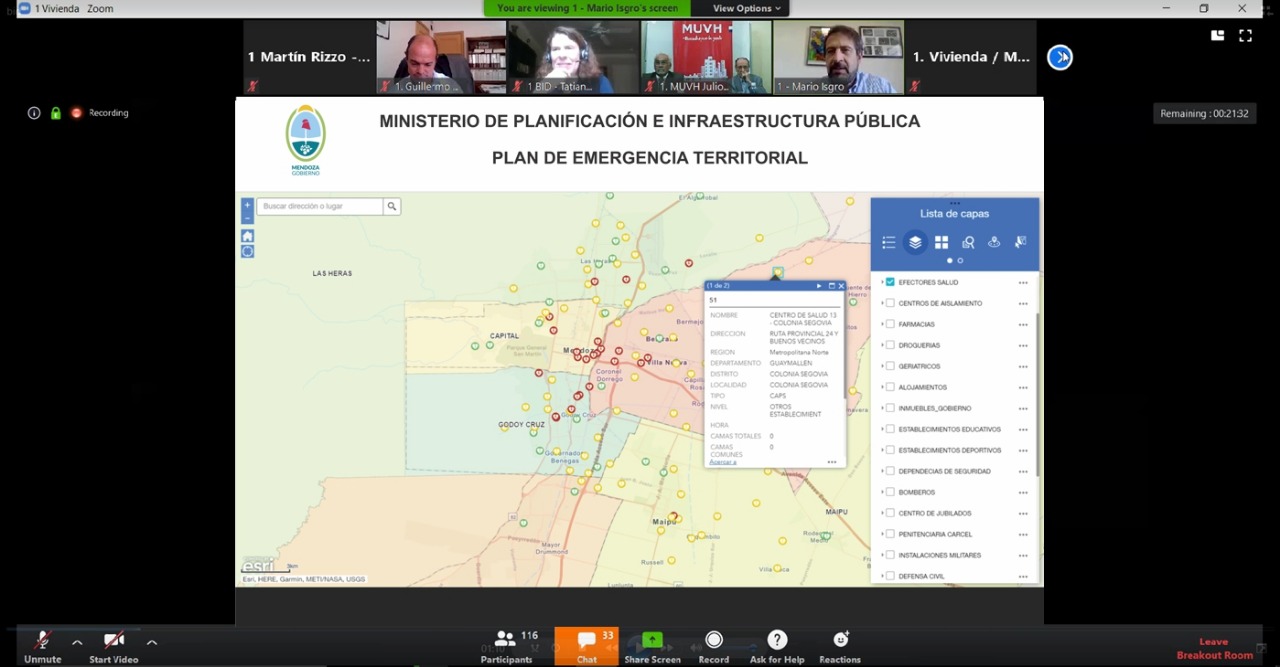Enable the DROGUERIAS layer checkbox

tap(890, 345)
